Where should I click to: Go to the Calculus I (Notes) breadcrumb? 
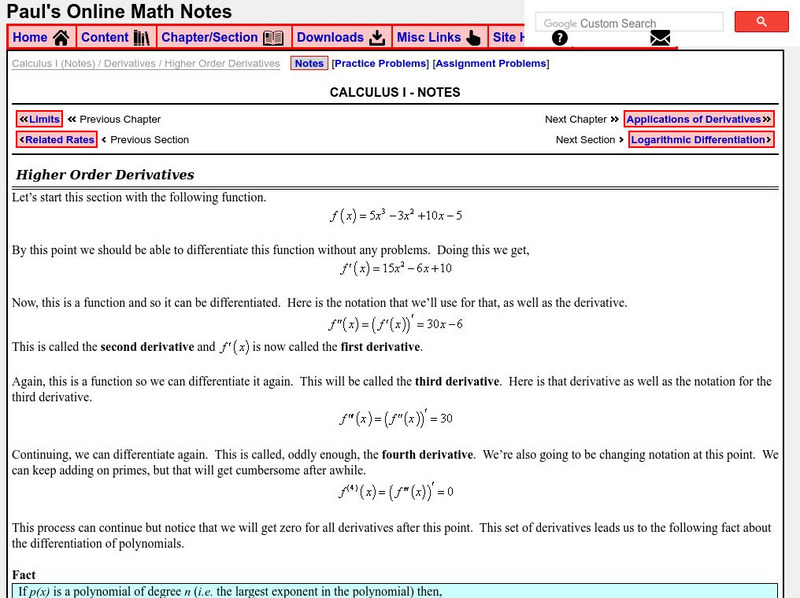(54, 63)
